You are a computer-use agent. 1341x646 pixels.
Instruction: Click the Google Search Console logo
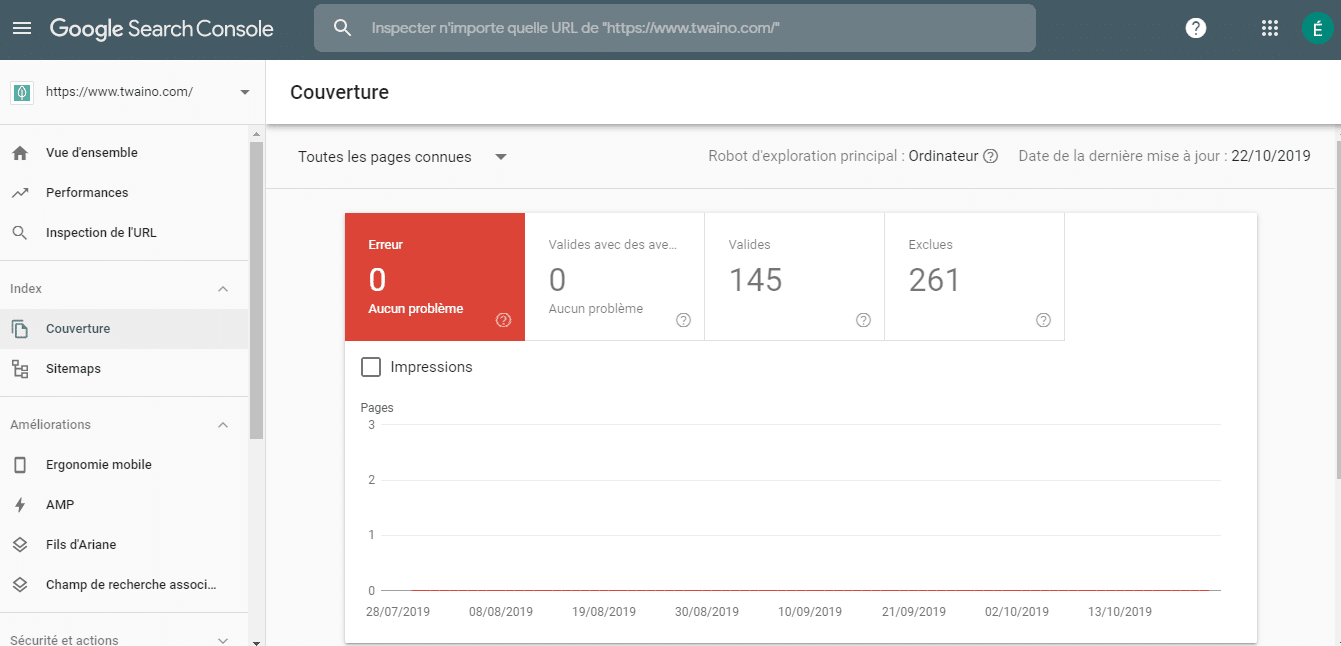click(x=162, y=29)
